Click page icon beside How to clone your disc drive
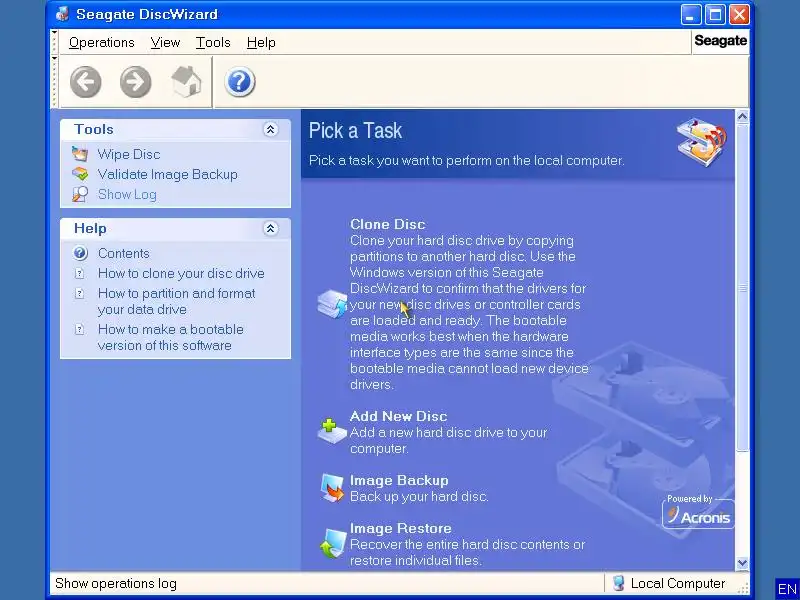 click(80, 273)
